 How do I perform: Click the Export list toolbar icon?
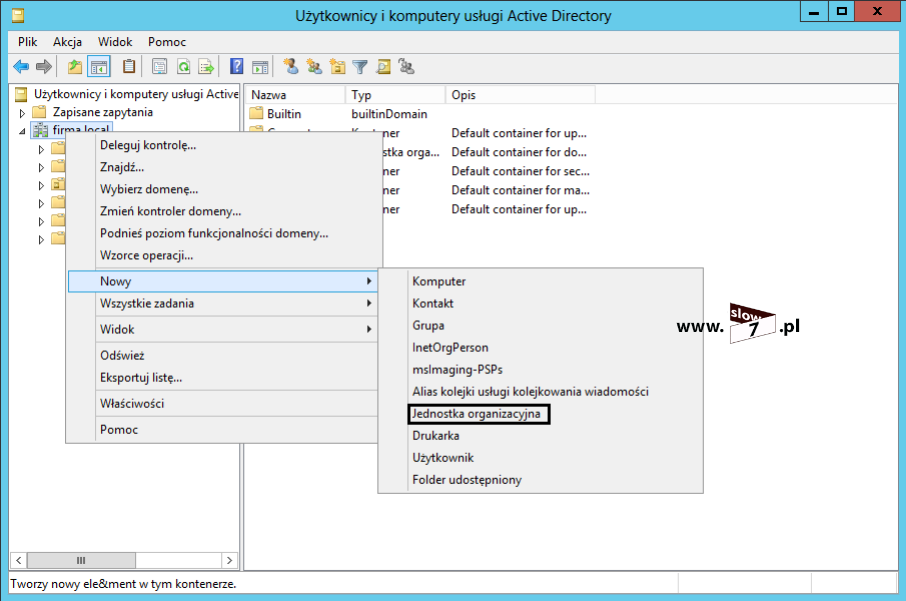(x=206, y=67)
